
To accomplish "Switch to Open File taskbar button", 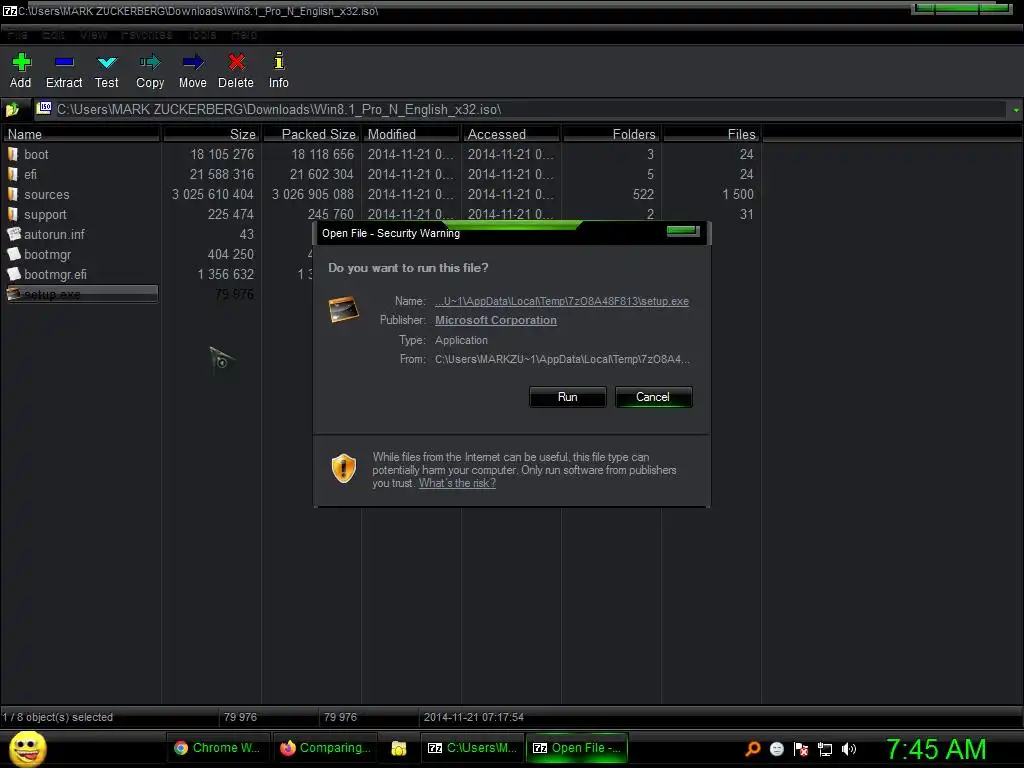I will pos(577,748).
